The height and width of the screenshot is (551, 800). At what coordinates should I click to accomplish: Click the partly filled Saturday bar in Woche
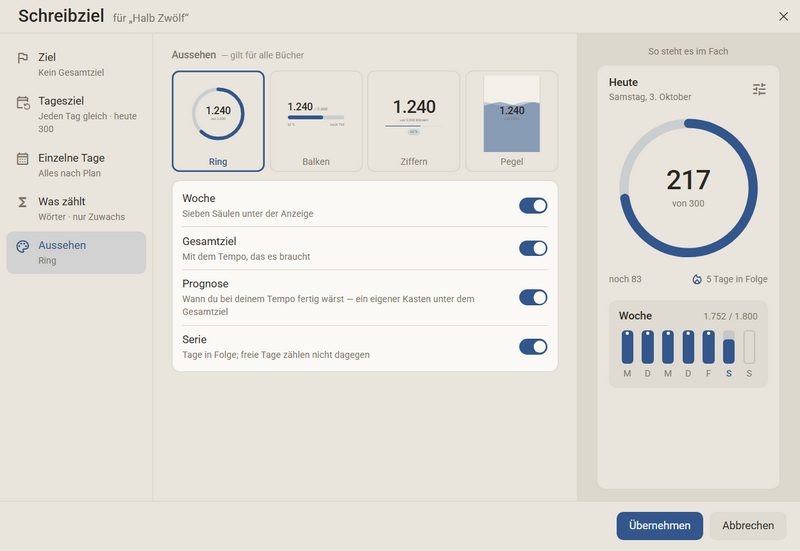point(729,347)
